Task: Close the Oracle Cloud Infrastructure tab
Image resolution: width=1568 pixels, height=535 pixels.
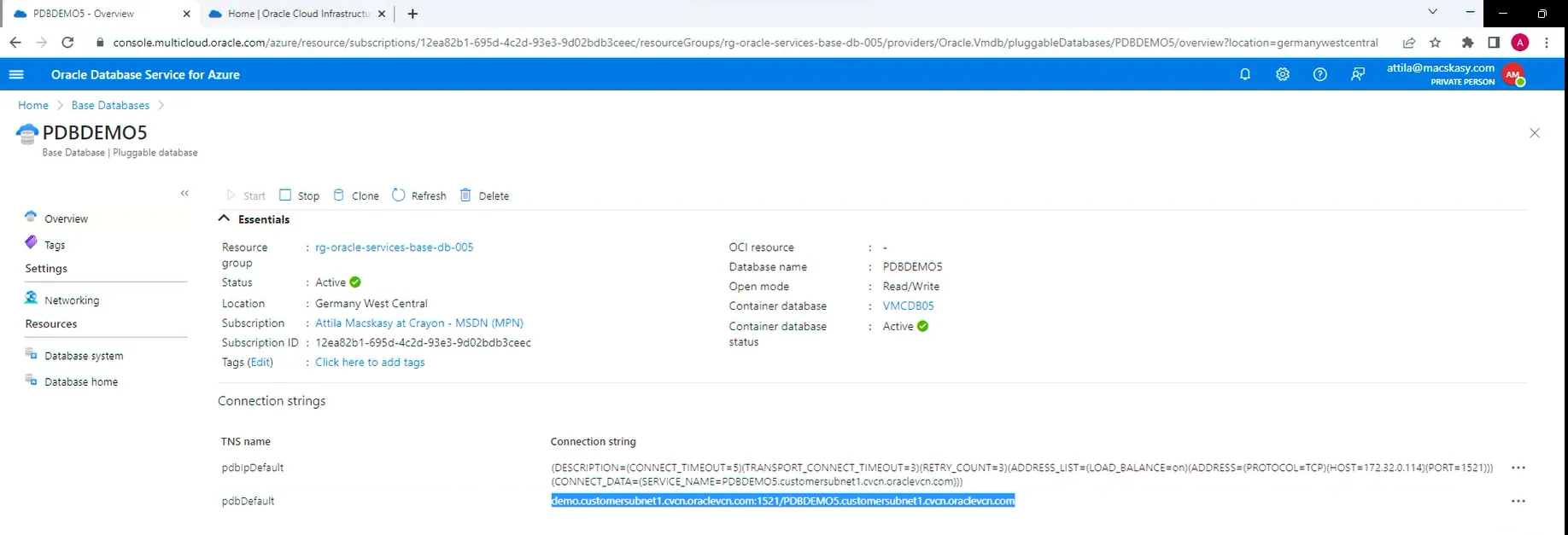Action: click(x=382, y=14)
